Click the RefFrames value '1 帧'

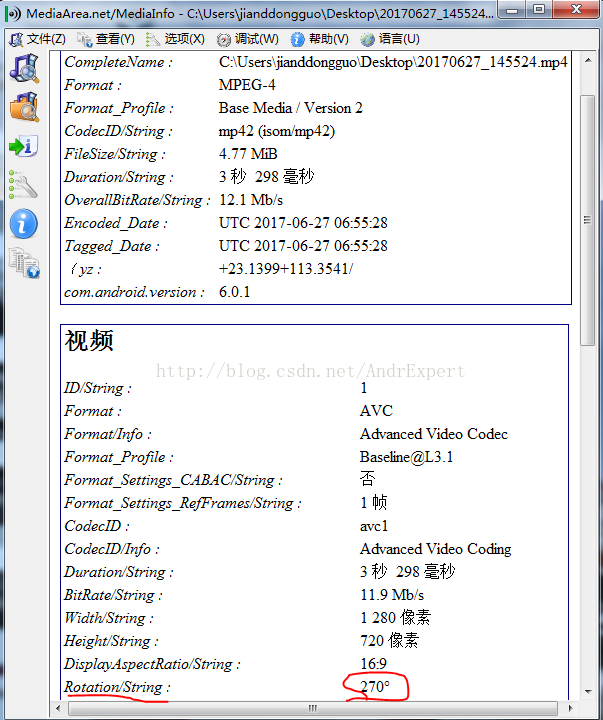tap(373, 503)
